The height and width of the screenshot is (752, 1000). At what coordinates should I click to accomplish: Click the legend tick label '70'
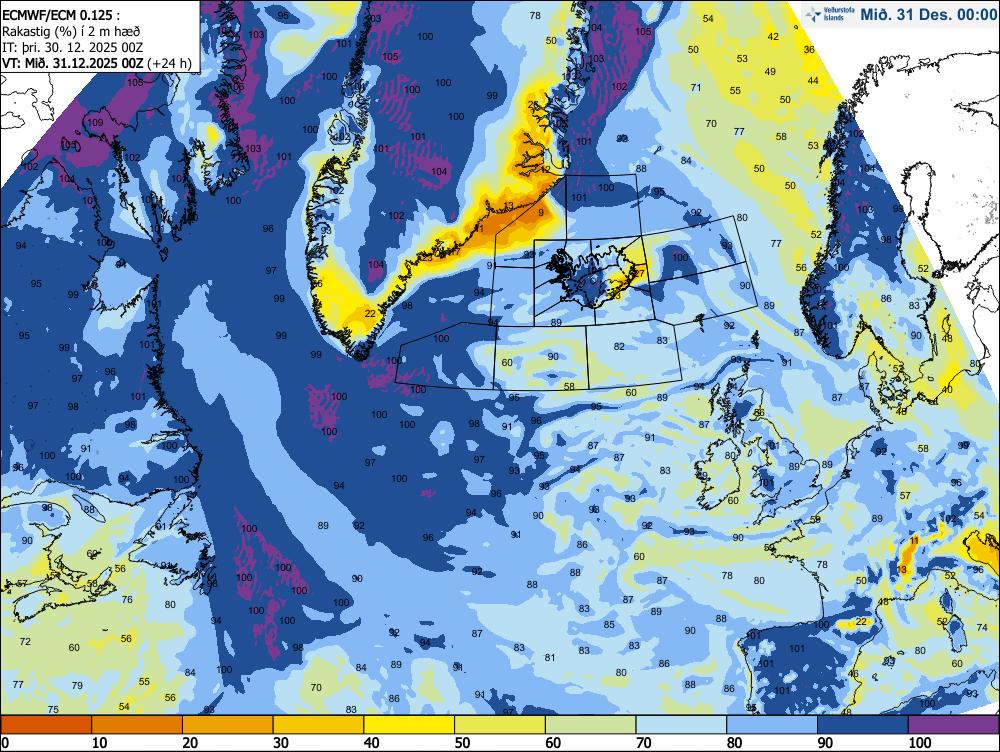pyautogui.click(x=643, y=742)
